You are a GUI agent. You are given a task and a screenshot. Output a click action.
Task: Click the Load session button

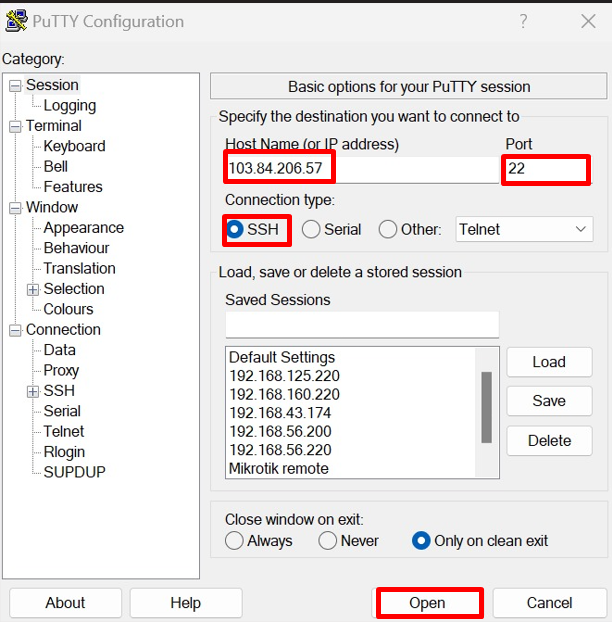[x=549, y=362]
